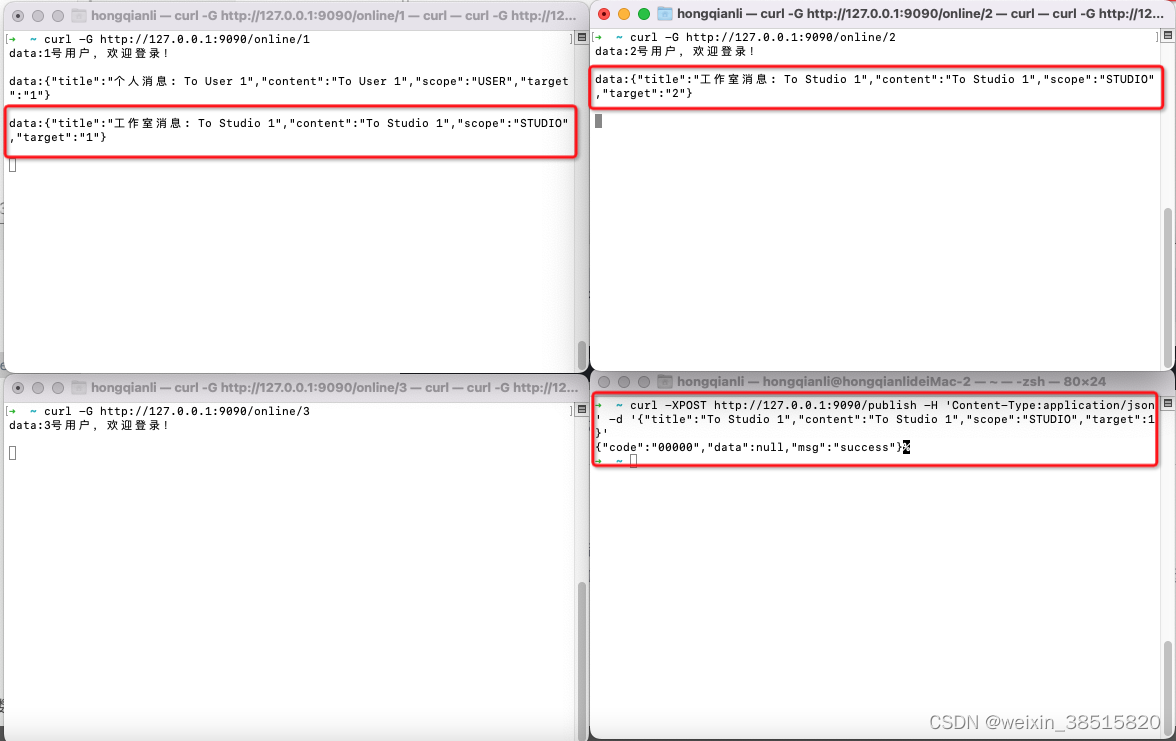Click the online/1 terminal scrollbar thumb
The width and height of the screenshot is (1176, 741).
click(582, 355)
